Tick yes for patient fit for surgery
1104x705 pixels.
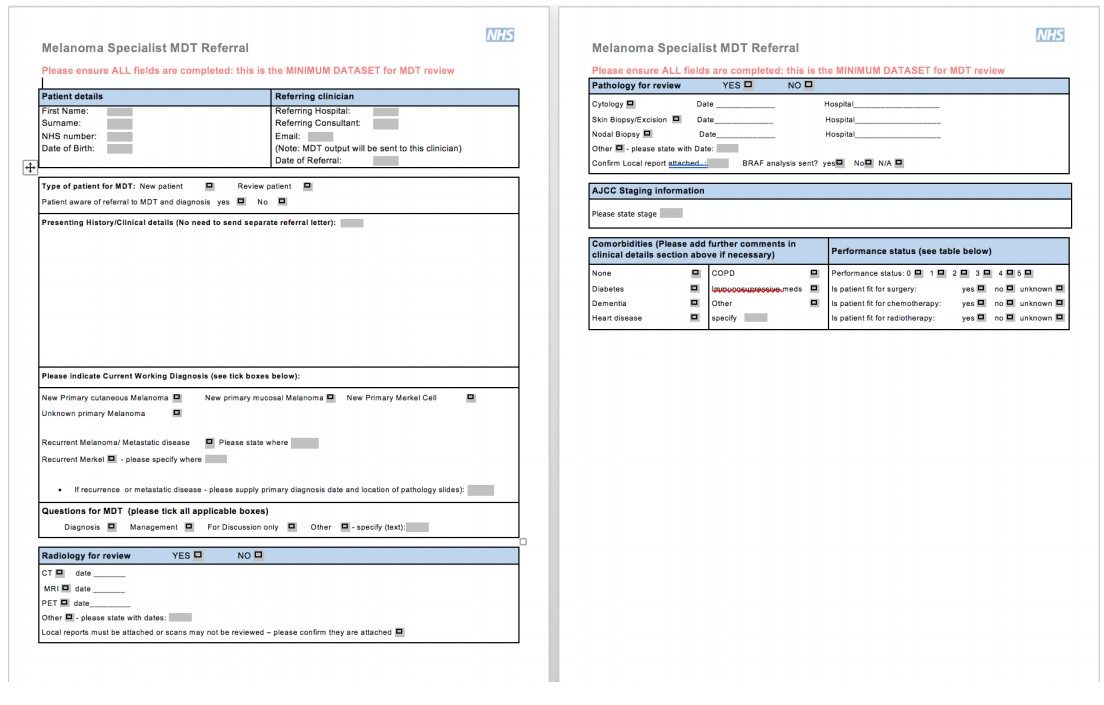981,289
